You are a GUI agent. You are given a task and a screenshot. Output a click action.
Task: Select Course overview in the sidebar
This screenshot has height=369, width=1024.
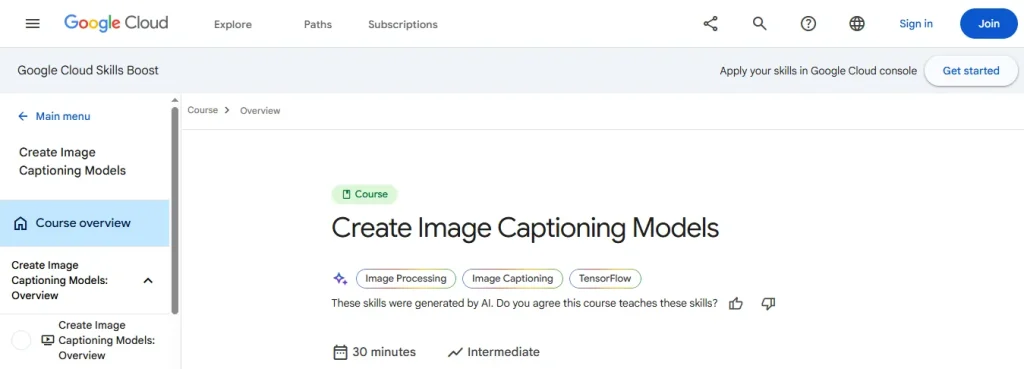coord(84,223)
